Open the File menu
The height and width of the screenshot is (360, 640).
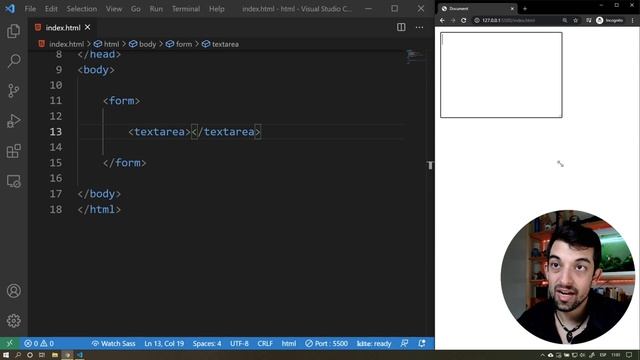click(x=30, y=9)
